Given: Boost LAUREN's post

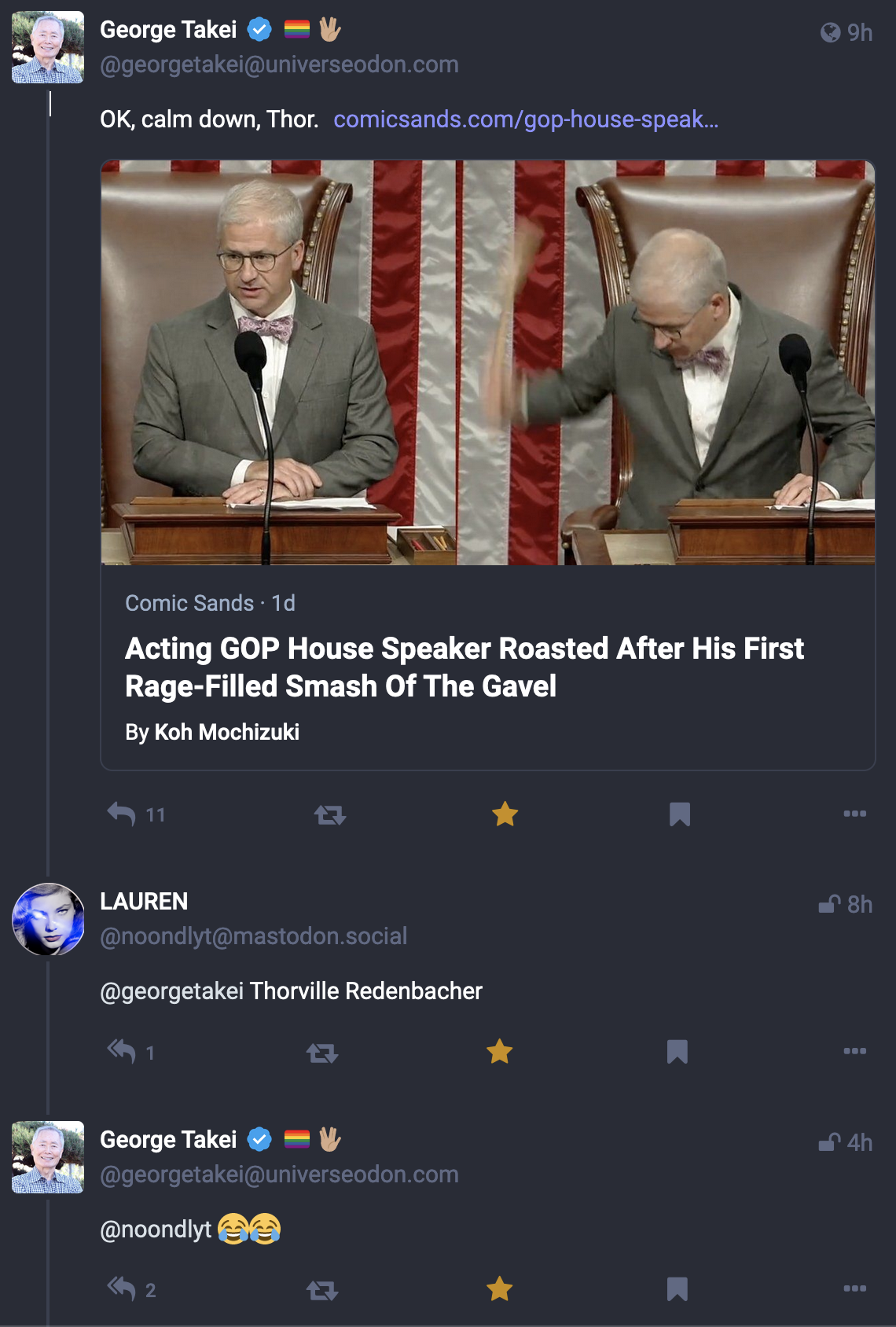Looking at the screenshot, I should coord(322,1052).
